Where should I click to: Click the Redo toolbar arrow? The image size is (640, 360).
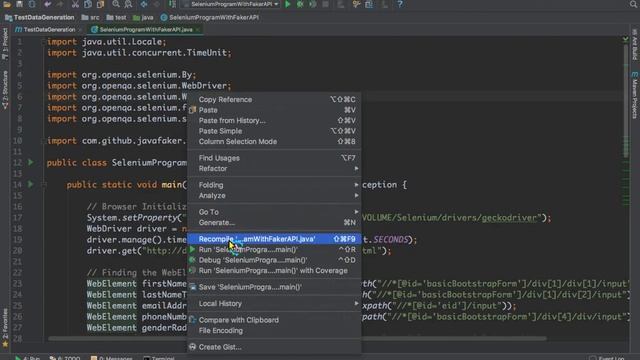coord(60,4)
